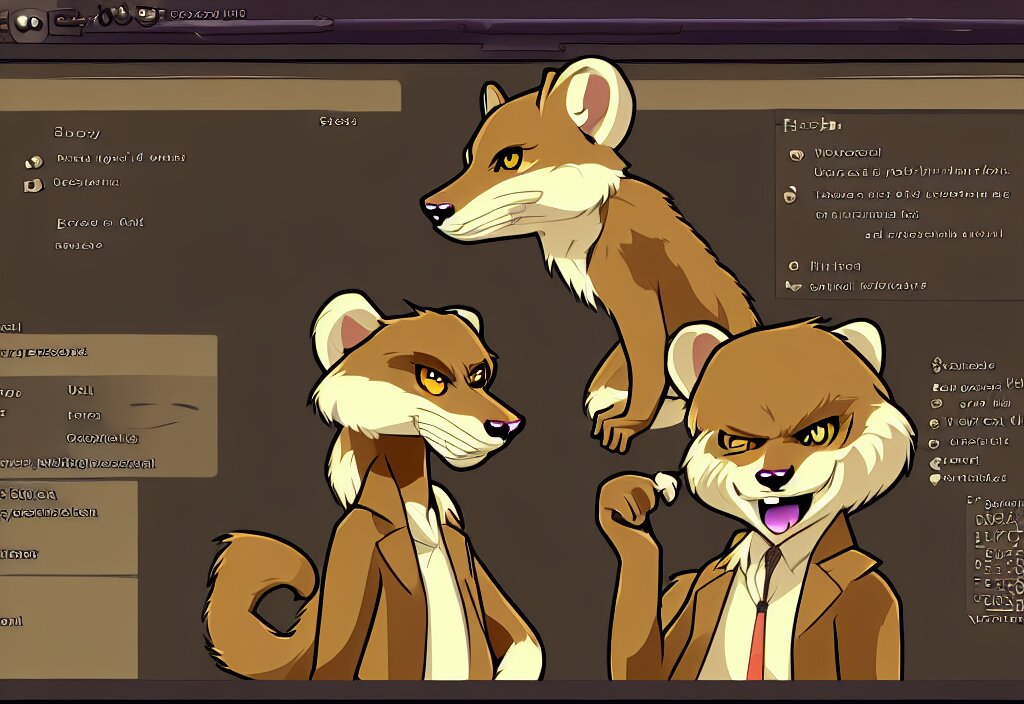
Task: Click the square icon below it in the upper-left list
Action: 33,185
